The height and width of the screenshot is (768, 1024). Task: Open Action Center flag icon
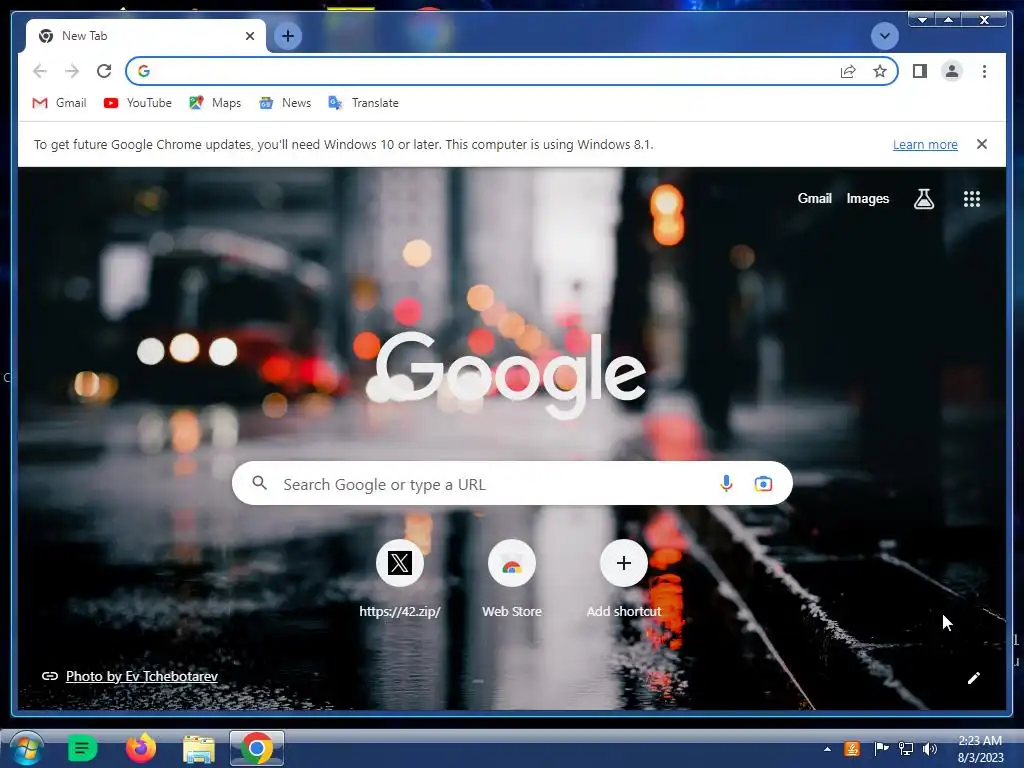pyautogui.click(x=881, y=748)
